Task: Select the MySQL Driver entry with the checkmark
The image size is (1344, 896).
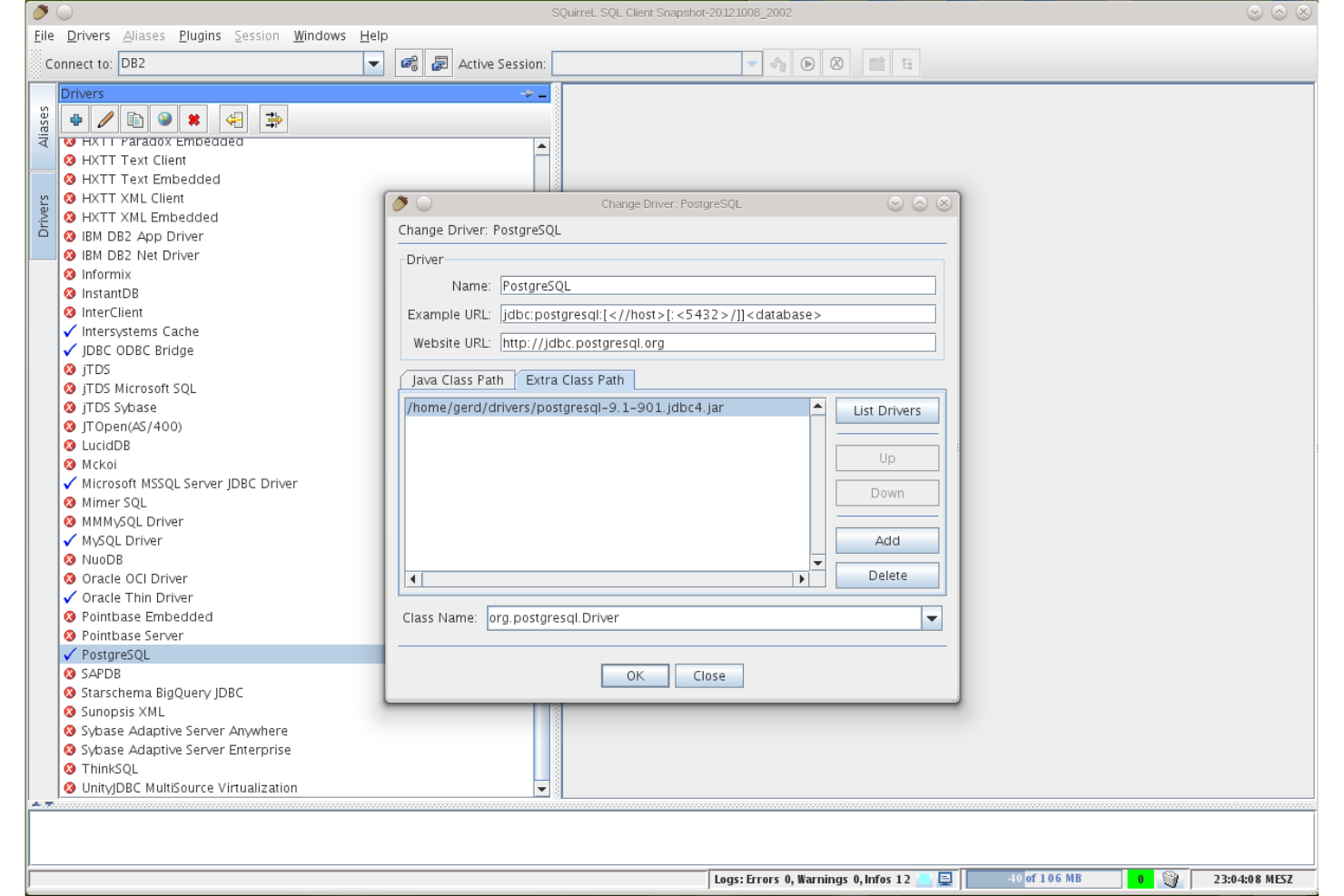Action: point(121,540)
